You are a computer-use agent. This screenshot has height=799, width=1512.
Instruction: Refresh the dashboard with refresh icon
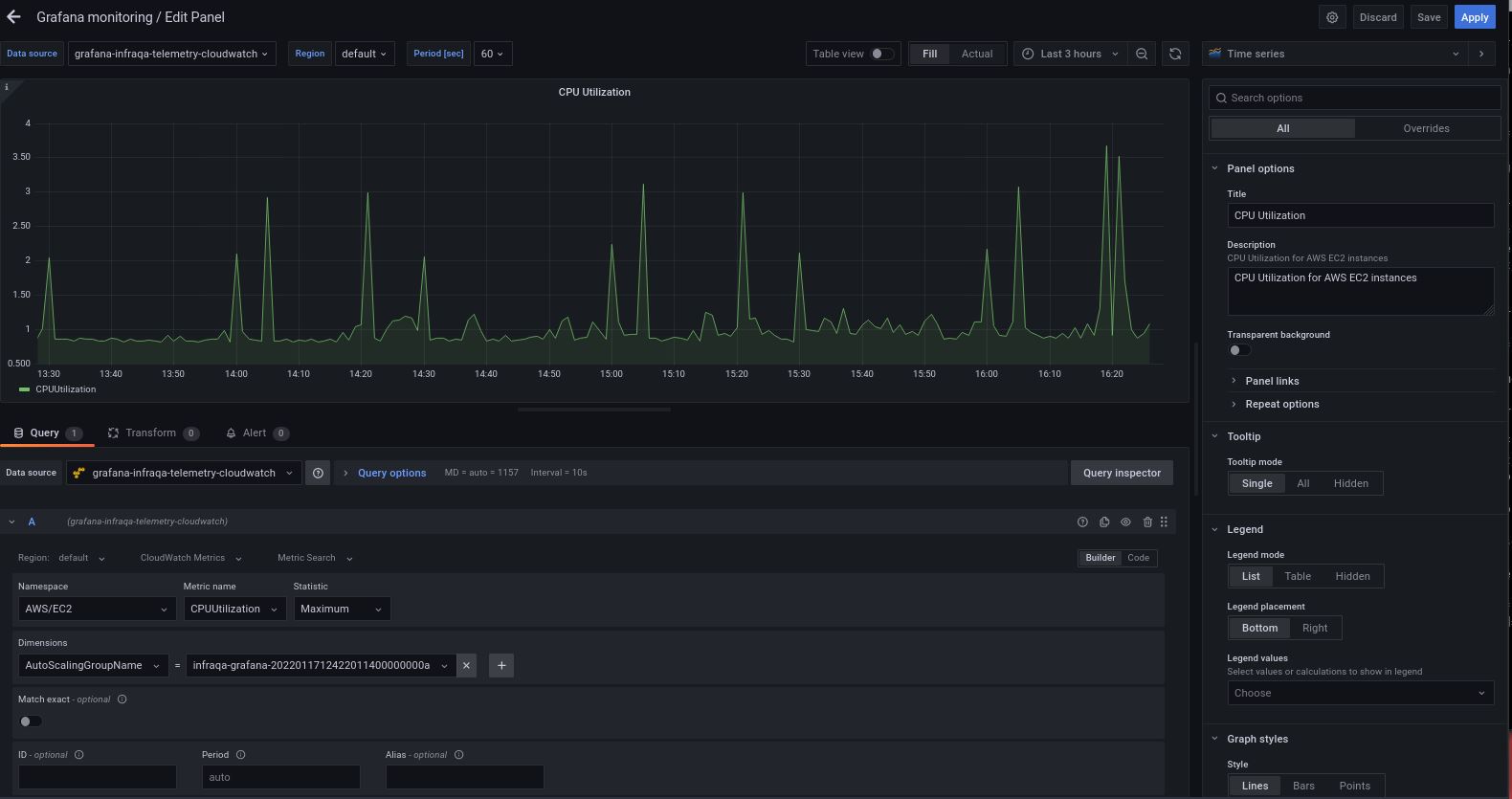click(x=1175, y=54)
